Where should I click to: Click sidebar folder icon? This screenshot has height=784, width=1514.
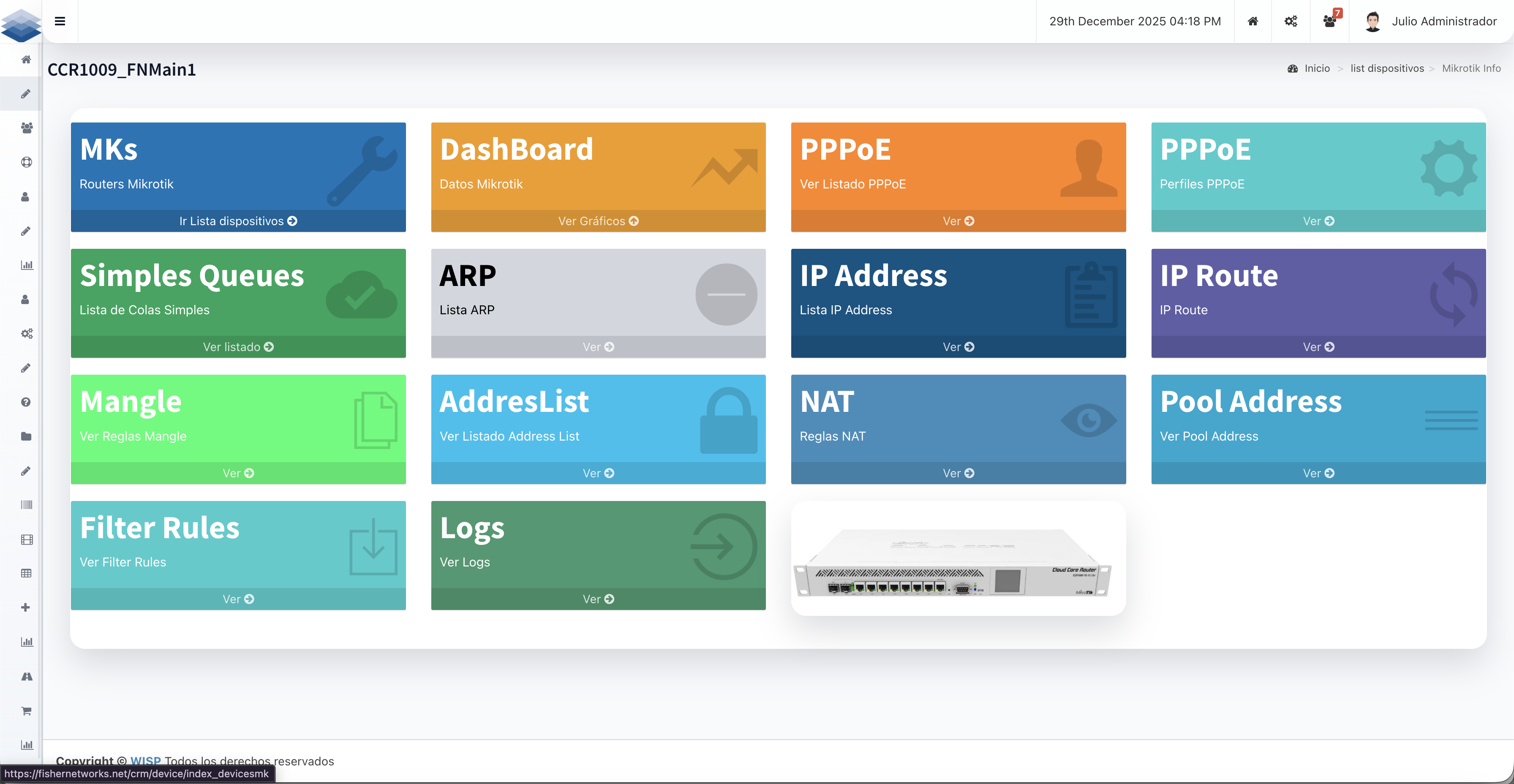[26, 436]
